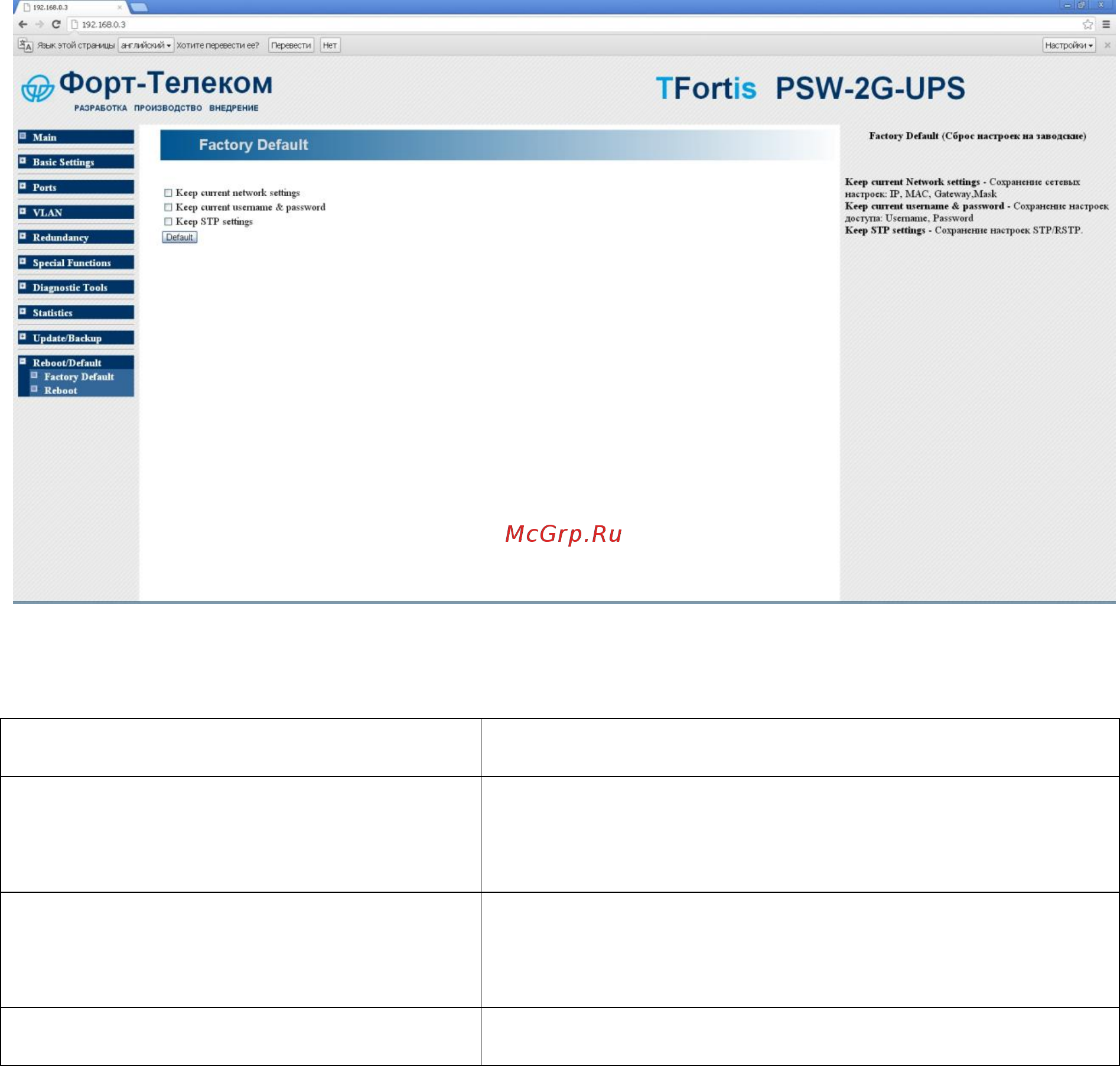
Task: Open the page language dropdown английский
Action: [x=146, y=45]
